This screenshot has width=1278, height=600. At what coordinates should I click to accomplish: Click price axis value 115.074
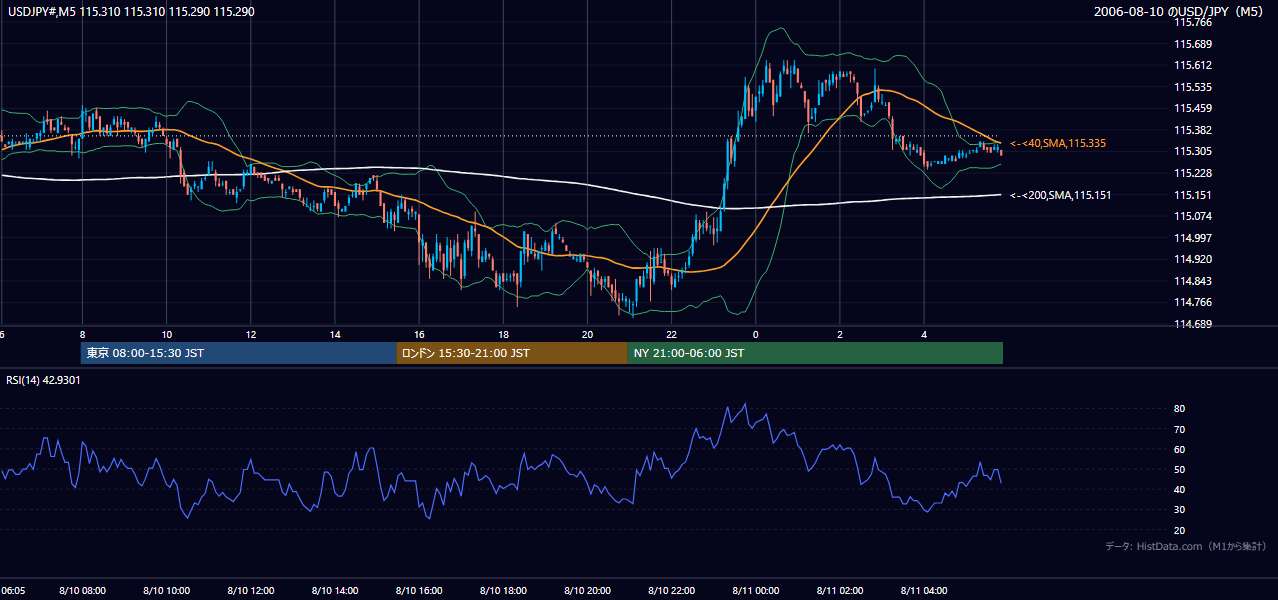point(1193,216)
